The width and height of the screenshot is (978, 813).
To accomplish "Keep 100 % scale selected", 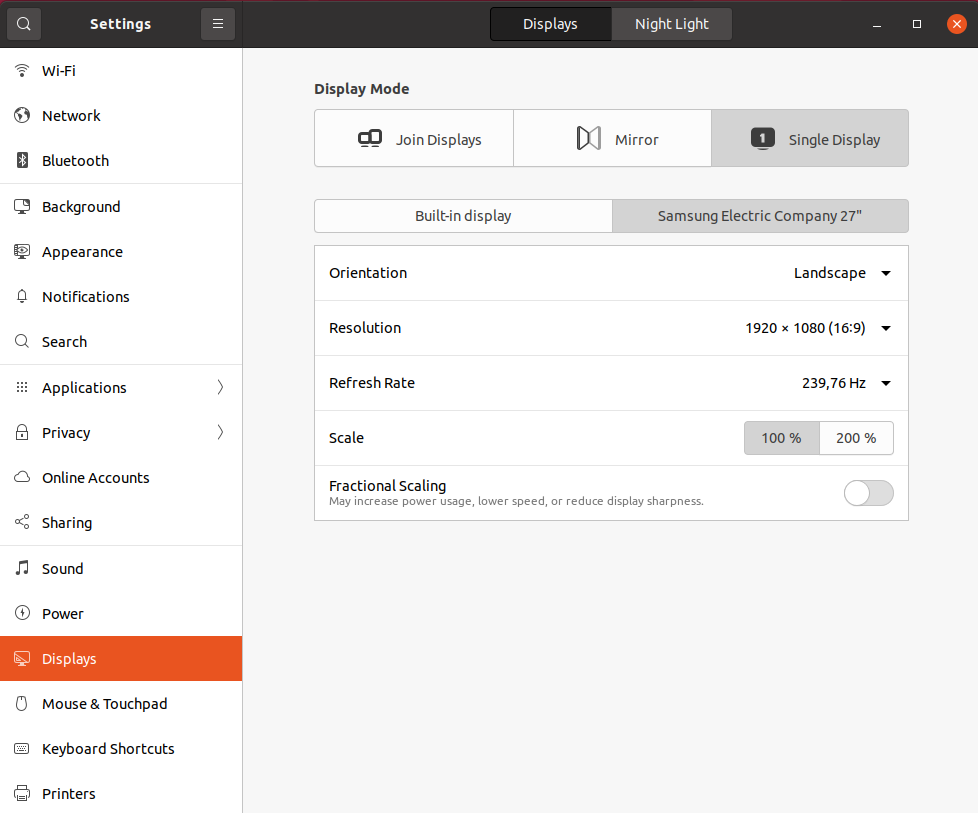I will pyautogui.click(x=781, y=437).
